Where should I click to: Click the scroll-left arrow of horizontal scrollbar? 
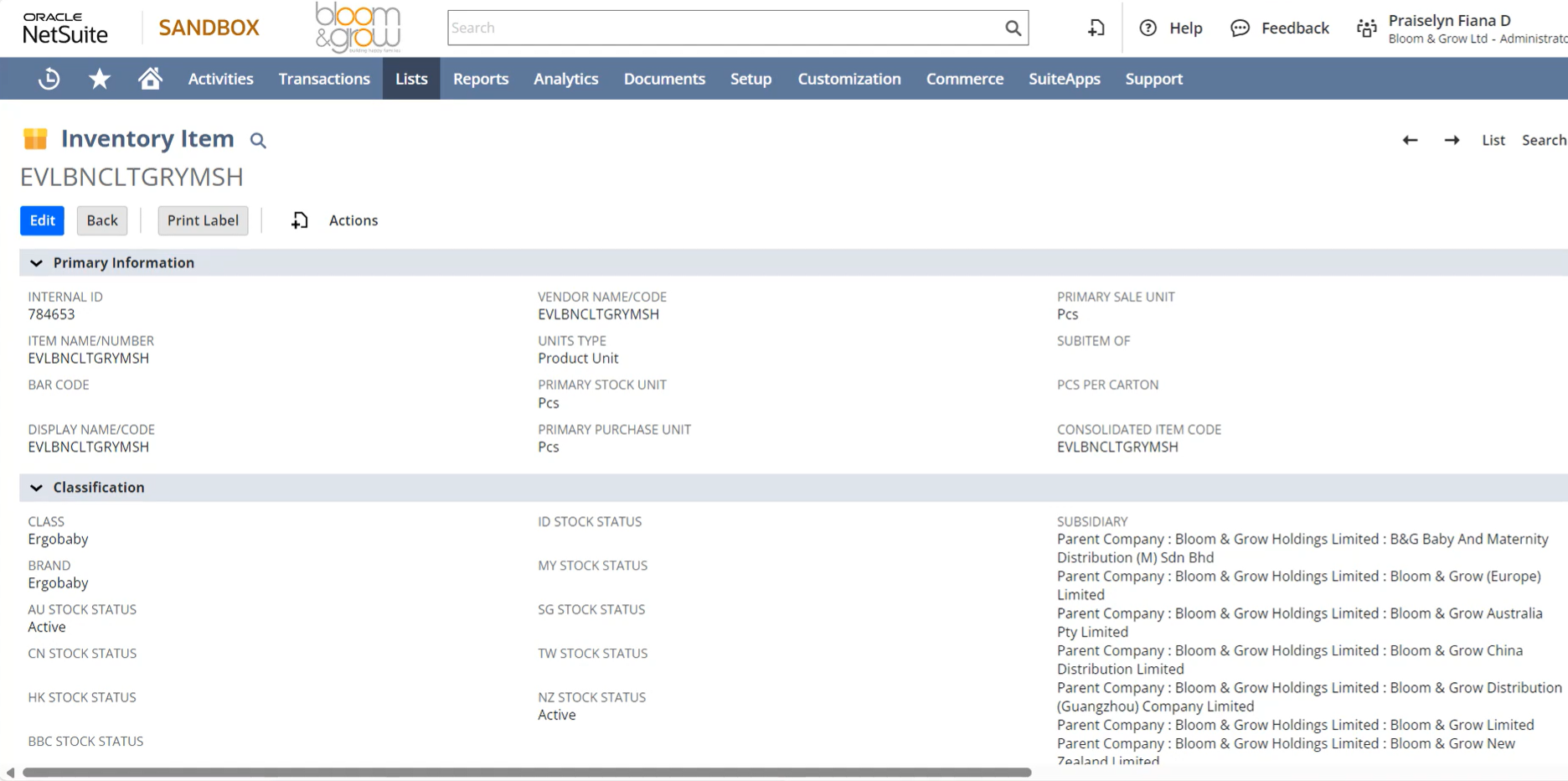(x=10, y=773)
